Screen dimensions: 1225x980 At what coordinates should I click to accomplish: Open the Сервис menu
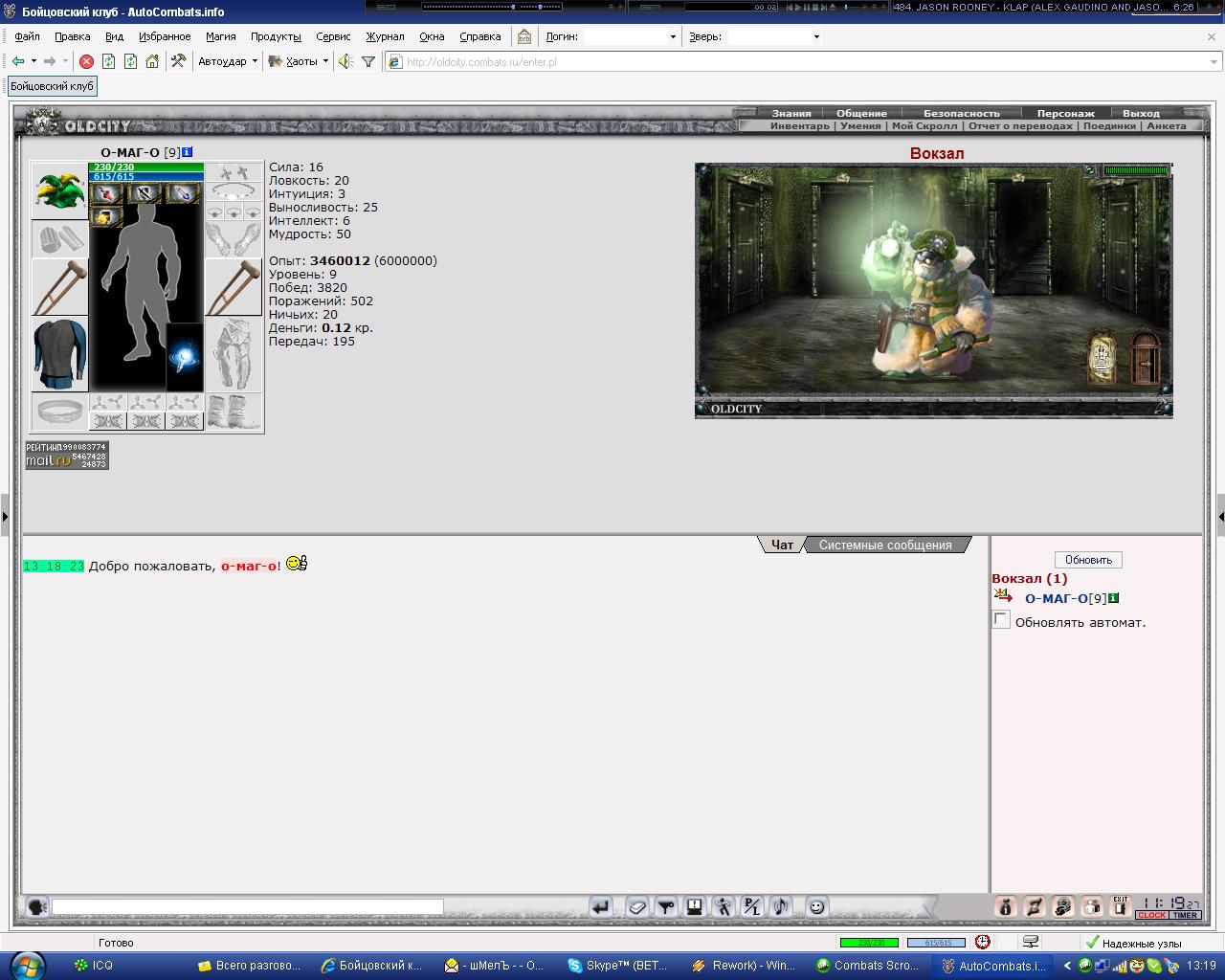pos(333,36)
